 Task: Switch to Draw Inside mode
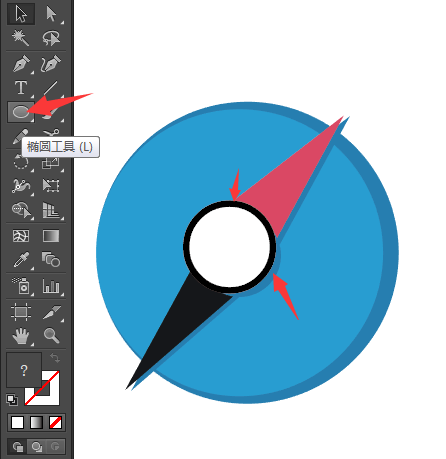[55, 446]
